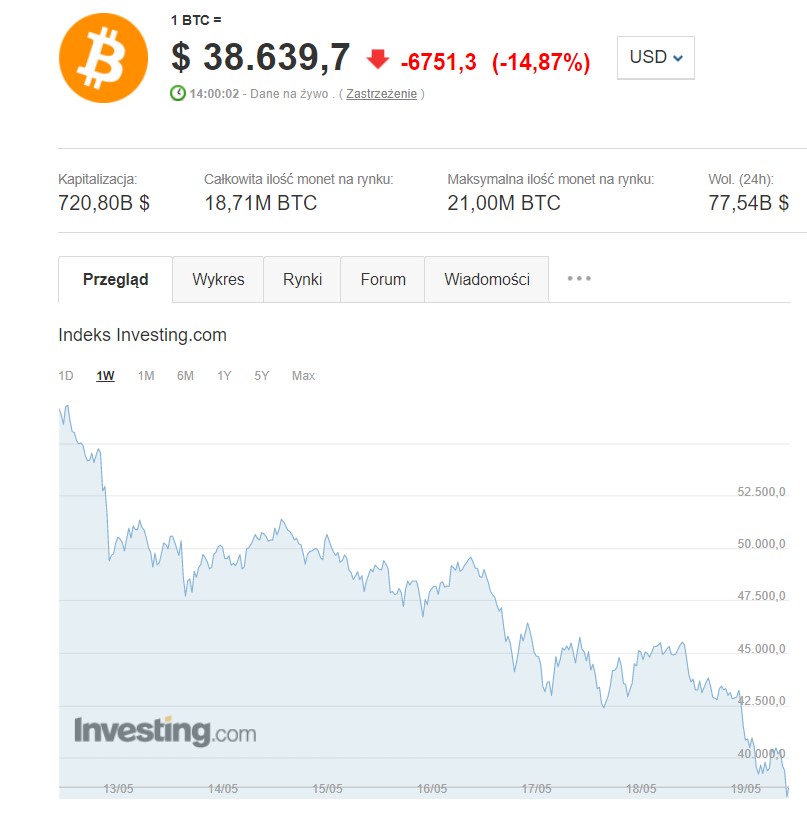Select the 1M chart timeframe
Viewport: 807px width, 817px height.
146,376
